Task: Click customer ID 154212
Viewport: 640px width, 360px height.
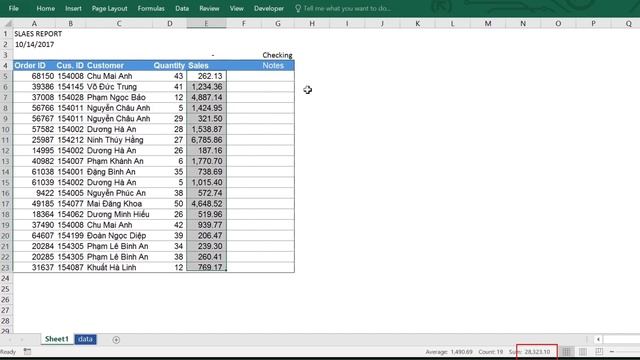Action: click(x=70, y=140)
